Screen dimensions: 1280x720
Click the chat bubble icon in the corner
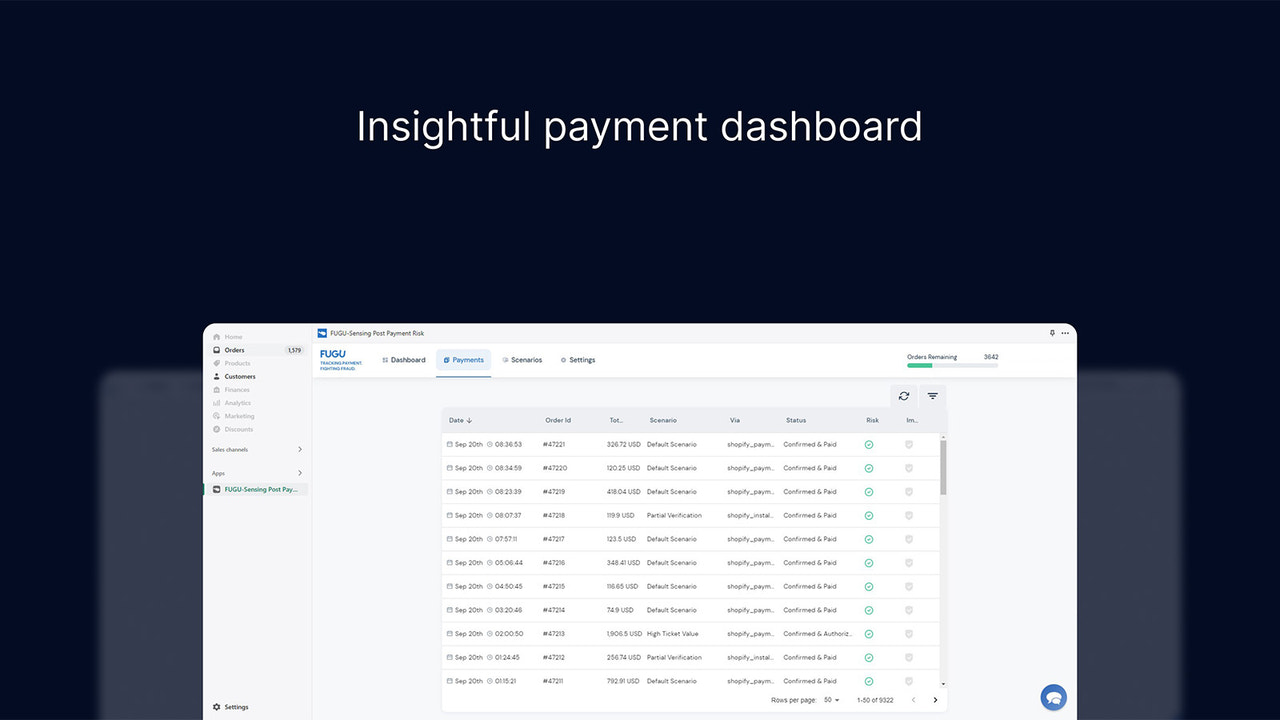[x=1053, y=697]
